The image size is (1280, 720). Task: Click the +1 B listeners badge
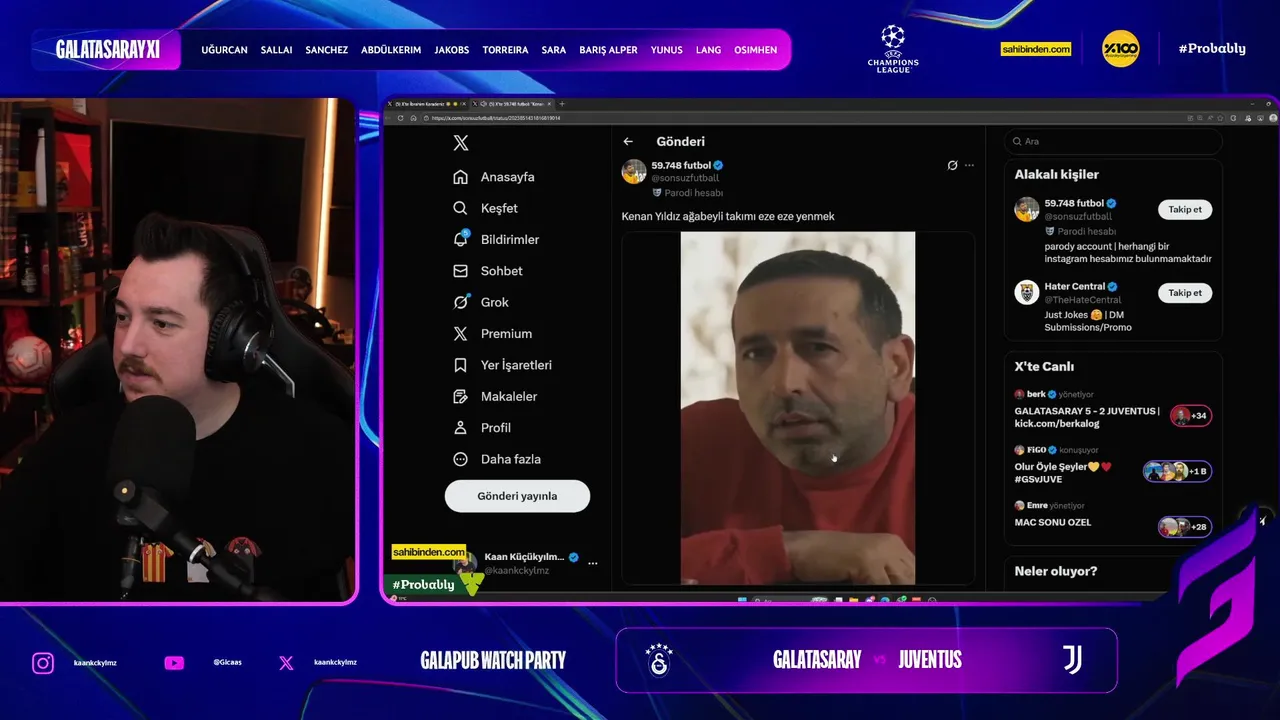[1178, 471]
